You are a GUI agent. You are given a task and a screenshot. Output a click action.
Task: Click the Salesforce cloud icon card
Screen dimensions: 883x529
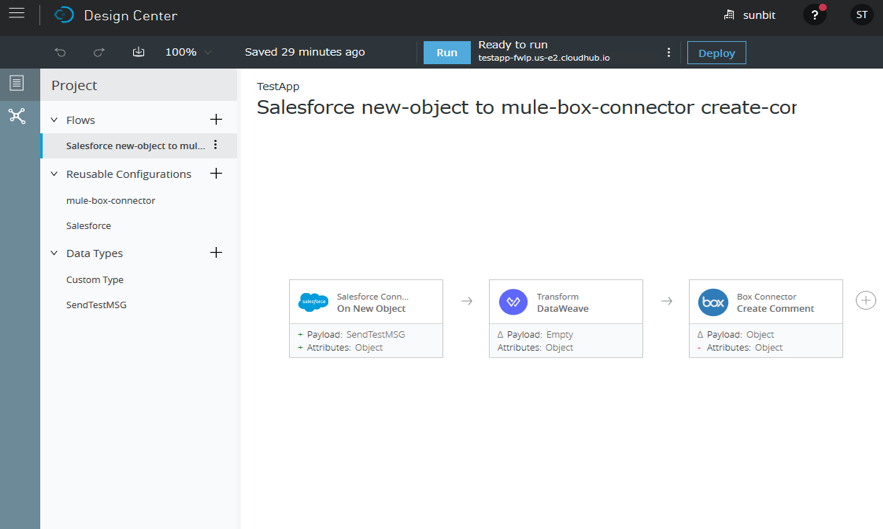coord(313,302)
